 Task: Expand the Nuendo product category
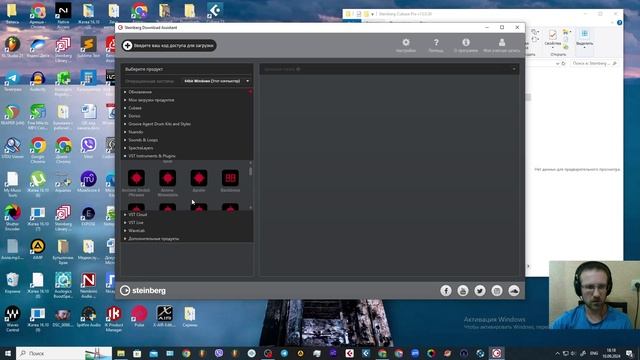click(135, 132)
